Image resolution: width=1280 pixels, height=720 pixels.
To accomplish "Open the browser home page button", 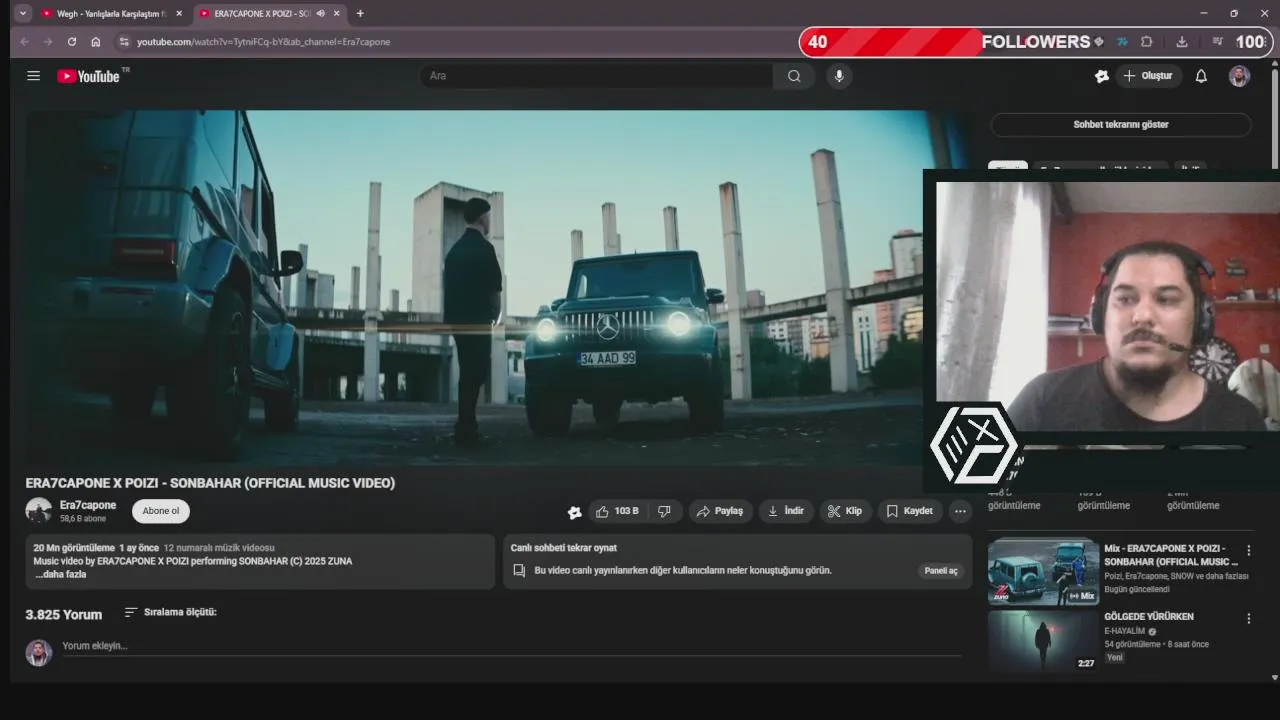I will [x=96, y=42].
